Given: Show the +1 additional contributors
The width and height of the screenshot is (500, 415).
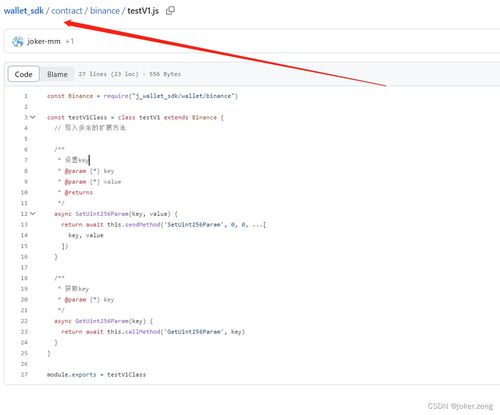Looking at the screenshot, I should (69, 41).
